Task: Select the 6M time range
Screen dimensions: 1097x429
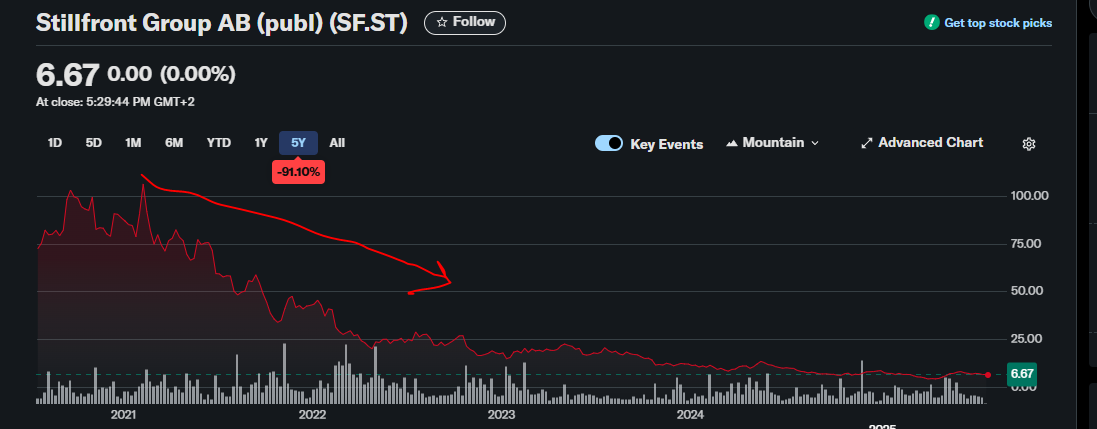Action: 174,143
